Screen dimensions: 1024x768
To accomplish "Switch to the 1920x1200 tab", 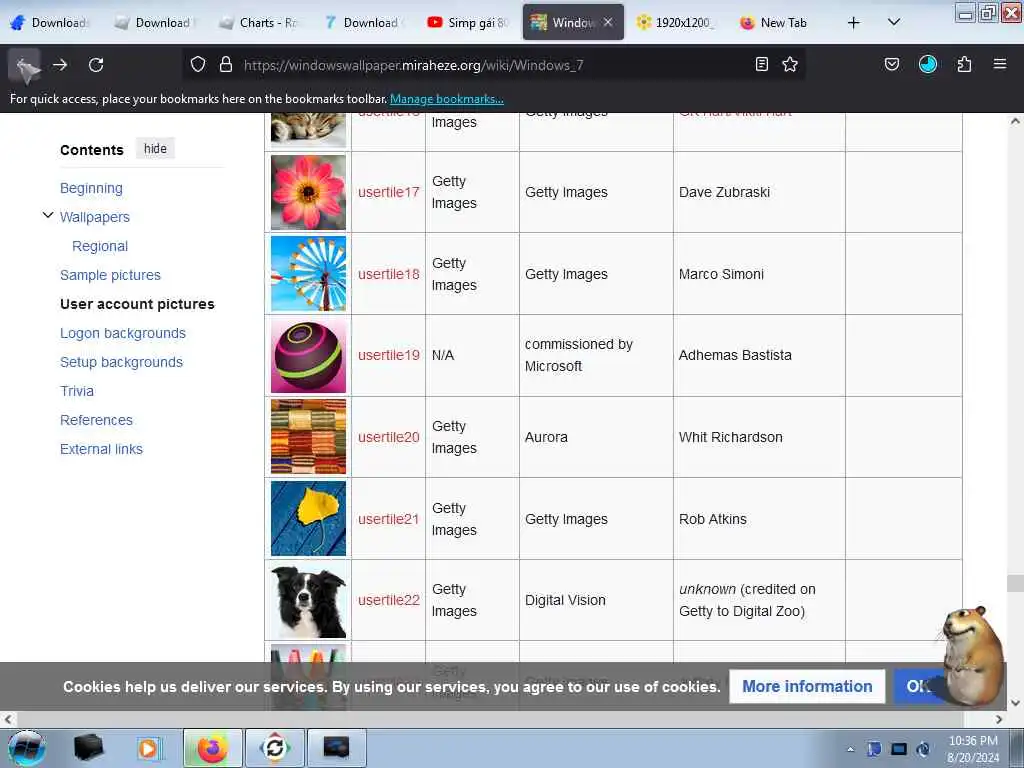I will click(x=675, y=23).
